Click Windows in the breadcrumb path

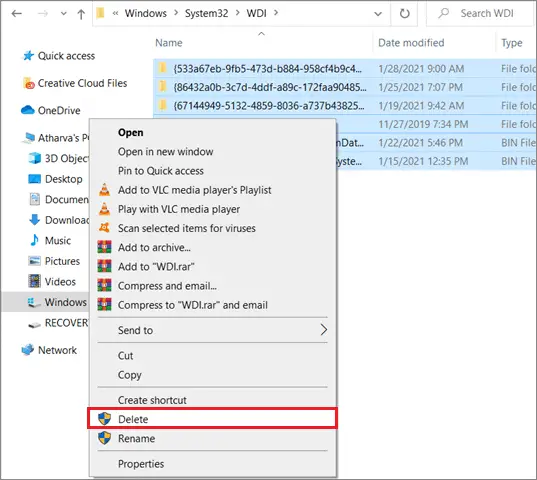pyautogui.click(x=146, y=13)
